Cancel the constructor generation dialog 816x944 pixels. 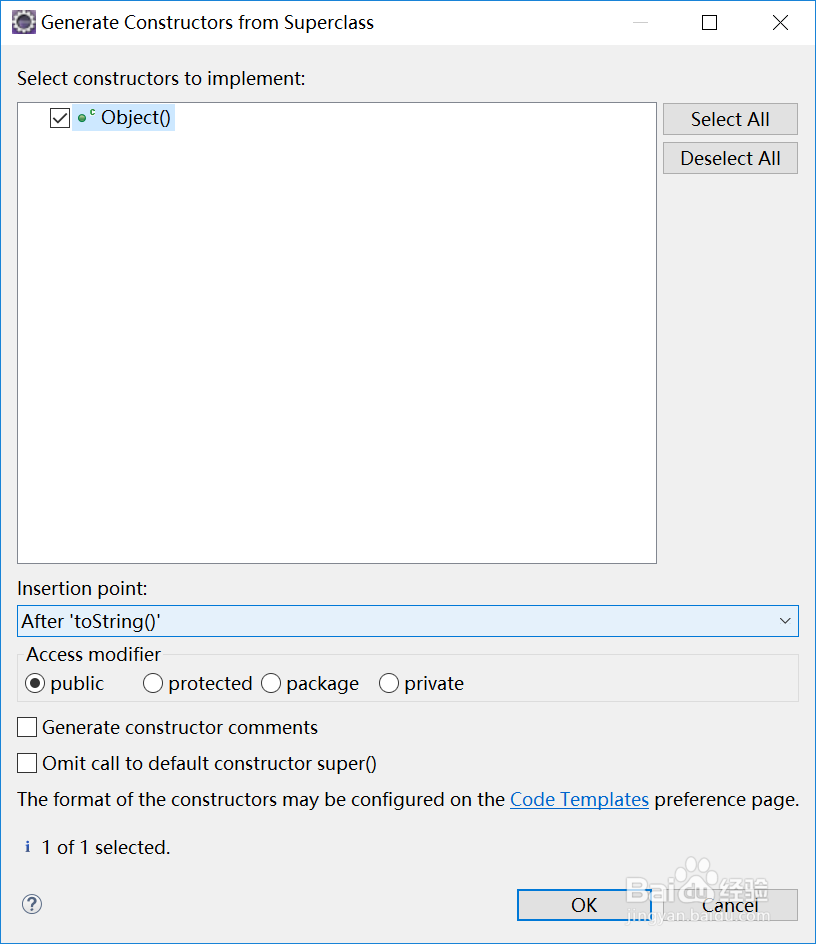730,905
